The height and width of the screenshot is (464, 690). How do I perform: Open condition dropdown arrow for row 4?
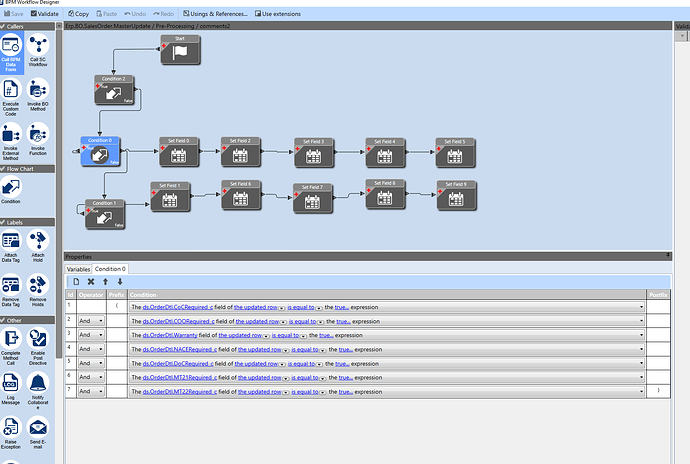(x=641, y=350)
